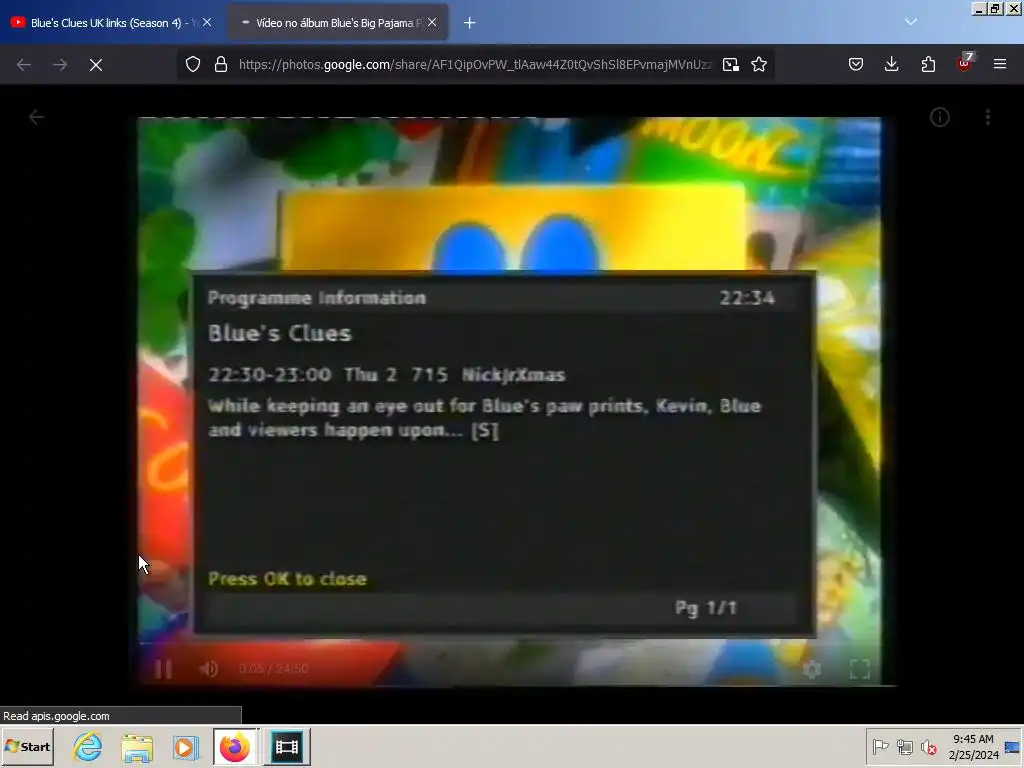Open picture-in-picture from the address bar
The image size is (1024, 768).
pos(731,64)
